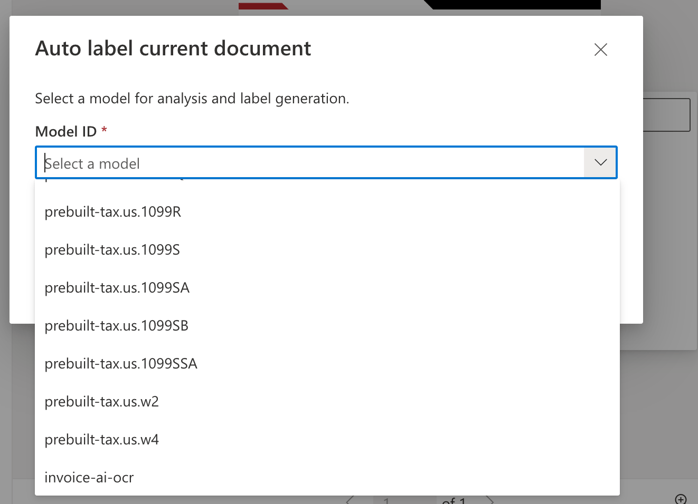This screenshot has width=698, height=504.
Task: Close the Auto label current document dialog
Action: (x=600, y=49)
